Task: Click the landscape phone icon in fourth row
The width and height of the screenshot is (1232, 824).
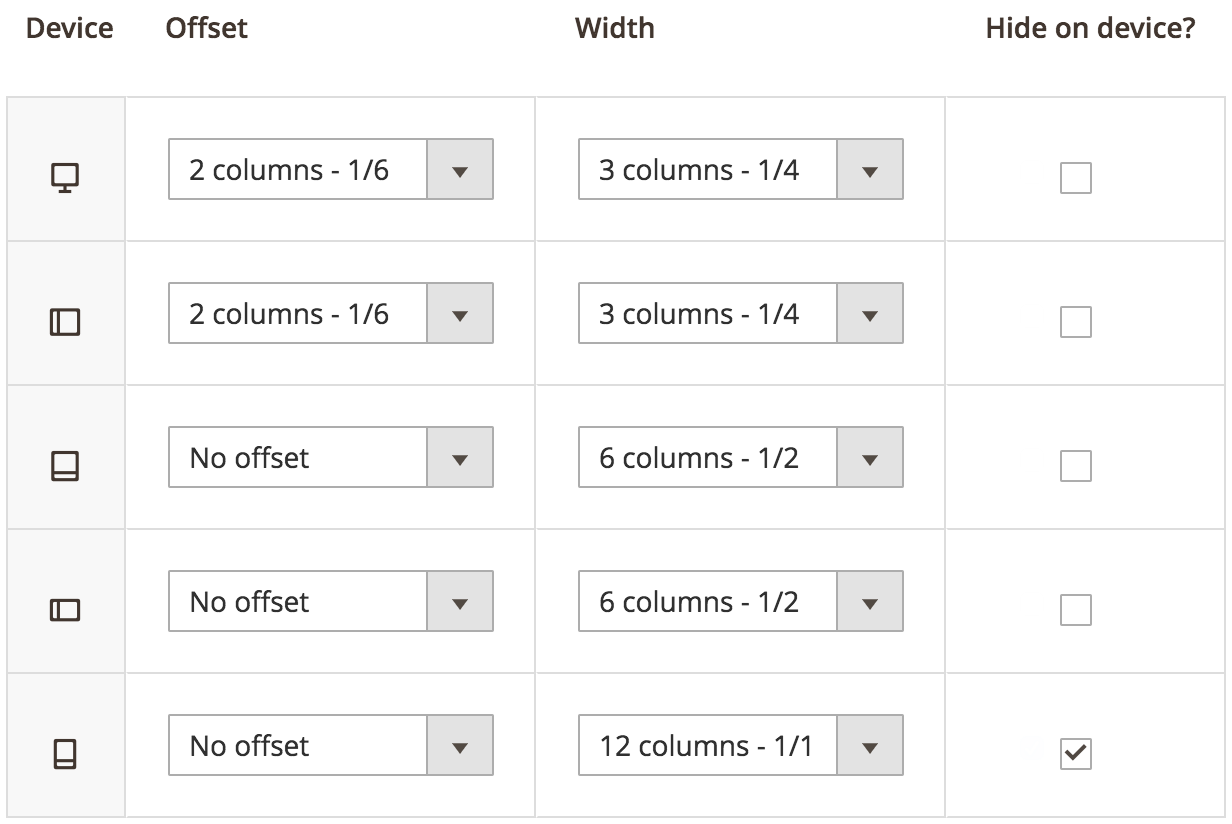Action: (x=65, y=610)
